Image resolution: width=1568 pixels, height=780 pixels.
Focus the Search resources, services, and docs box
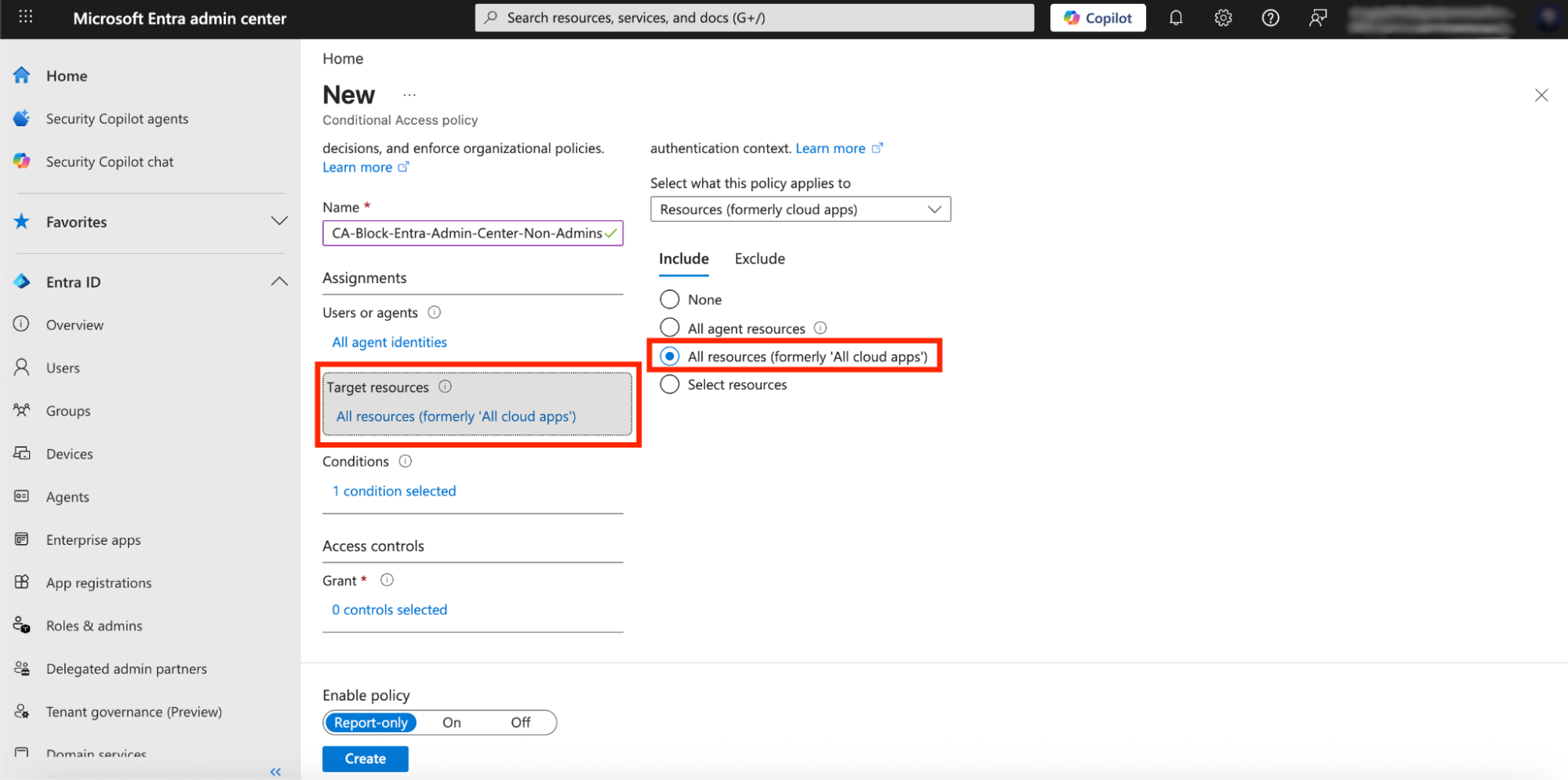tap(754, 17)
